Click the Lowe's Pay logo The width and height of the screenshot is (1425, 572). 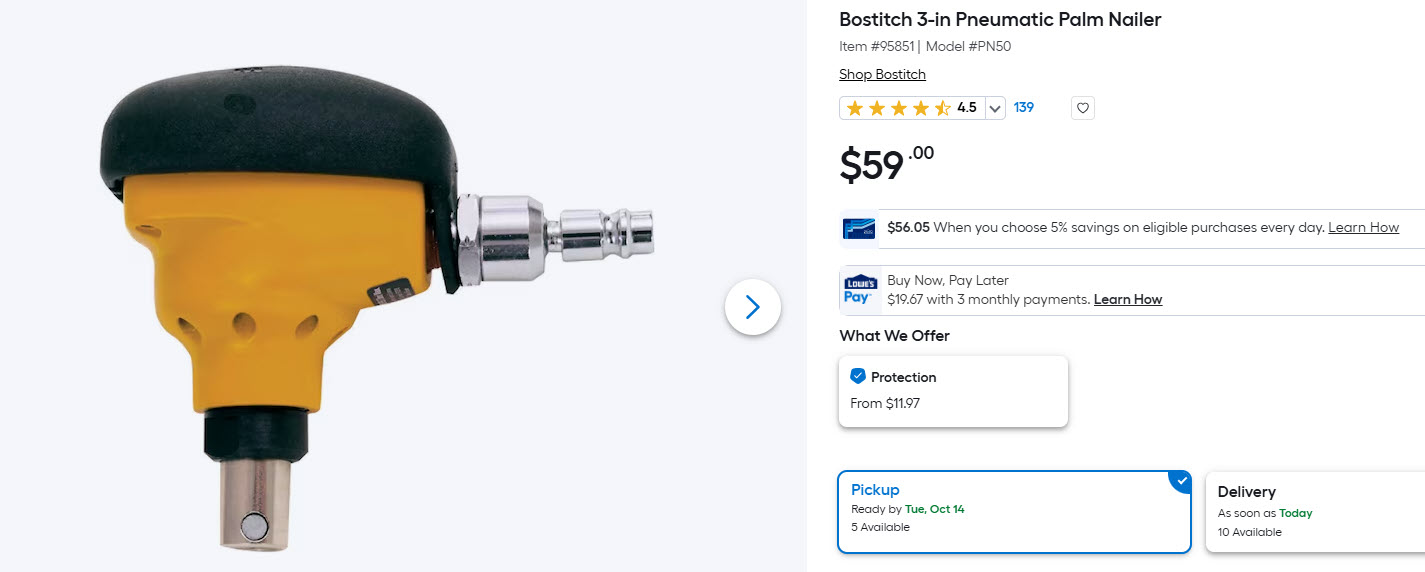pyautogui.click(x=859, y=290)
